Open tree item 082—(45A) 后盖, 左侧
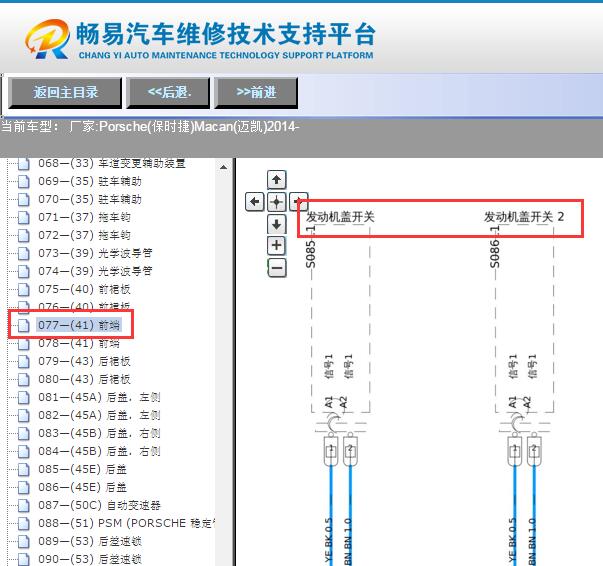603x566 pixels. click(99, 415)
